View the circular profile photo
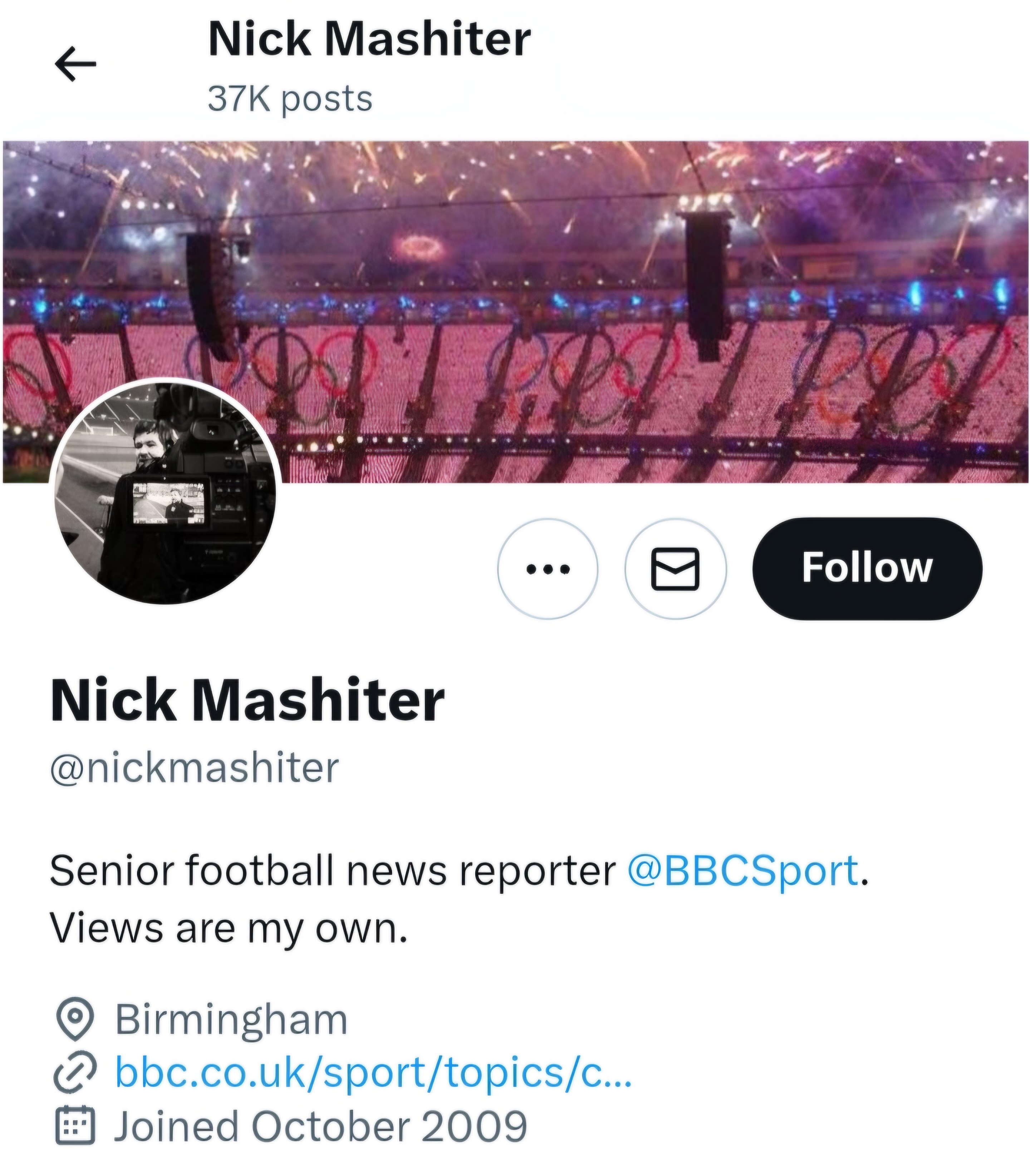 (x=166, y=492)
